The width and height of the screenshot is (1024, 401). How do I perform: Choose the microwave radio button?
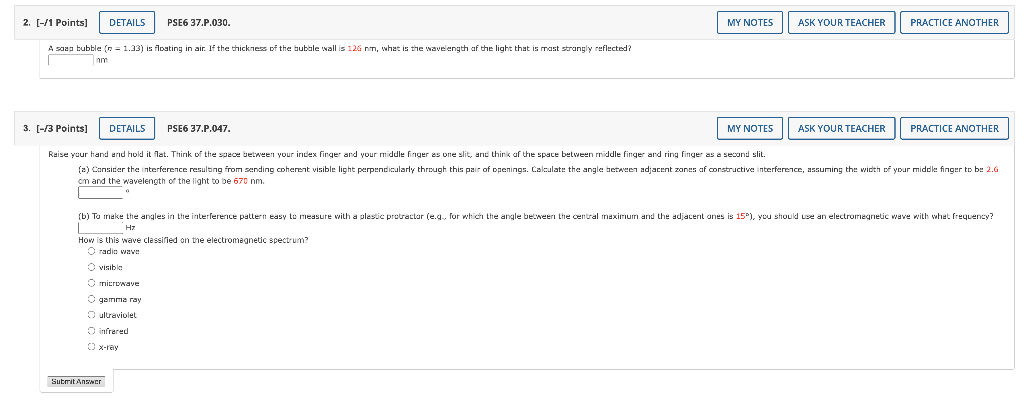click(91, 283)
